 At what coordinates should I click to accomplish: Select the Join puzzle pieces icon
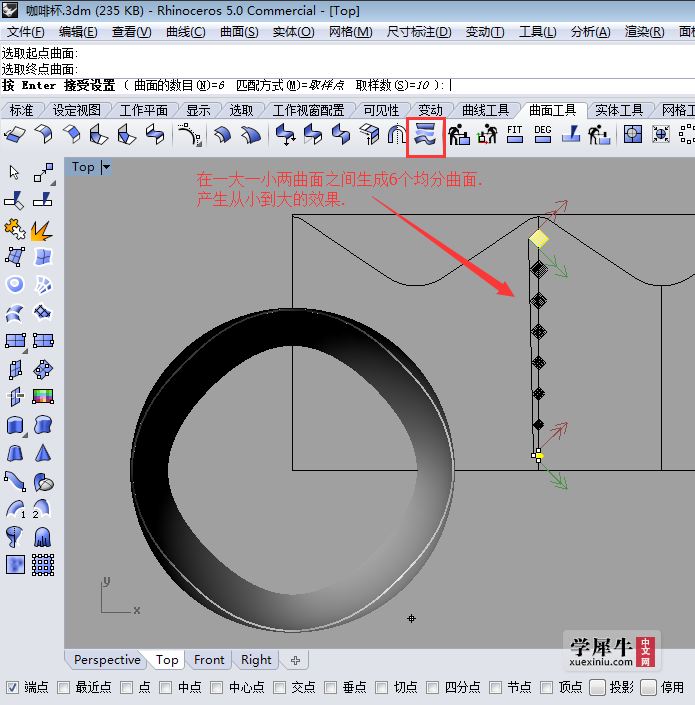click(15, 229)
